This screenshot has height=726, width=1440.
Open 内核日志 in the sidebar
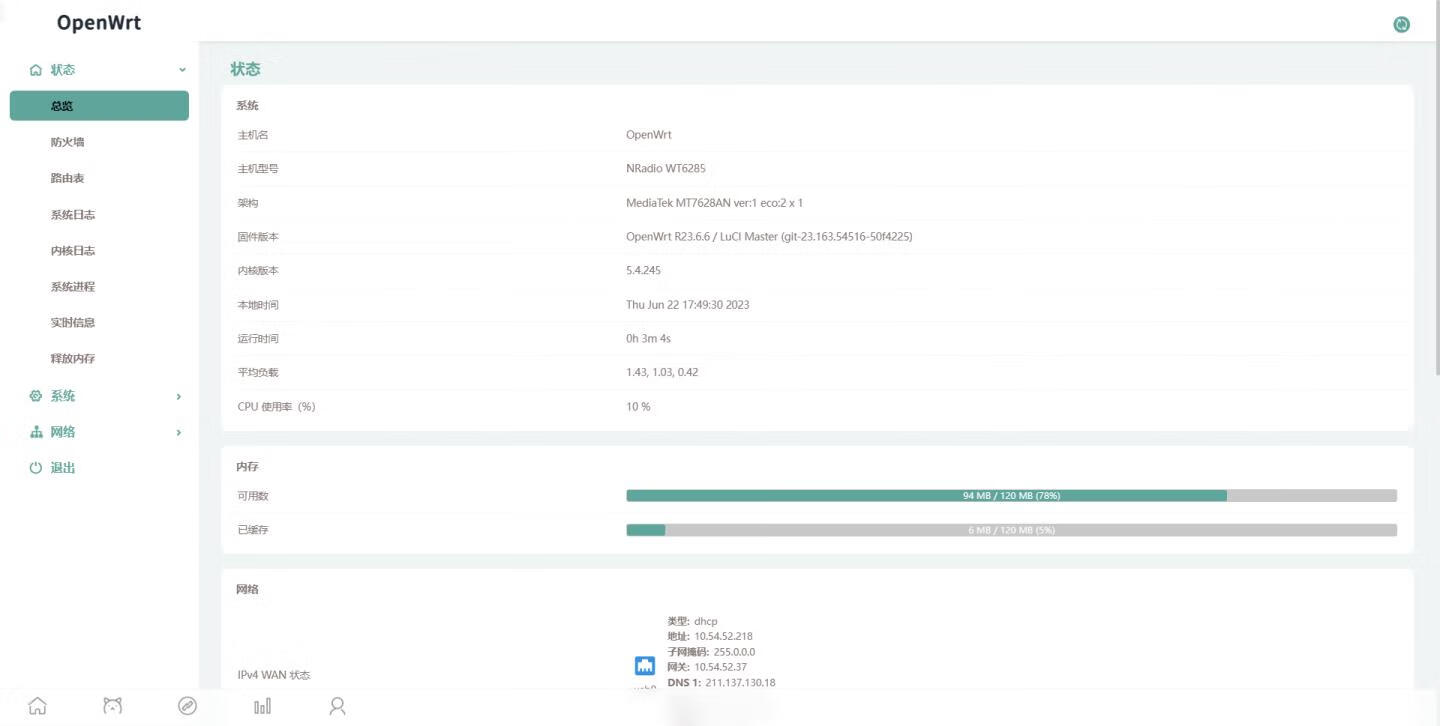pos(73,251)
